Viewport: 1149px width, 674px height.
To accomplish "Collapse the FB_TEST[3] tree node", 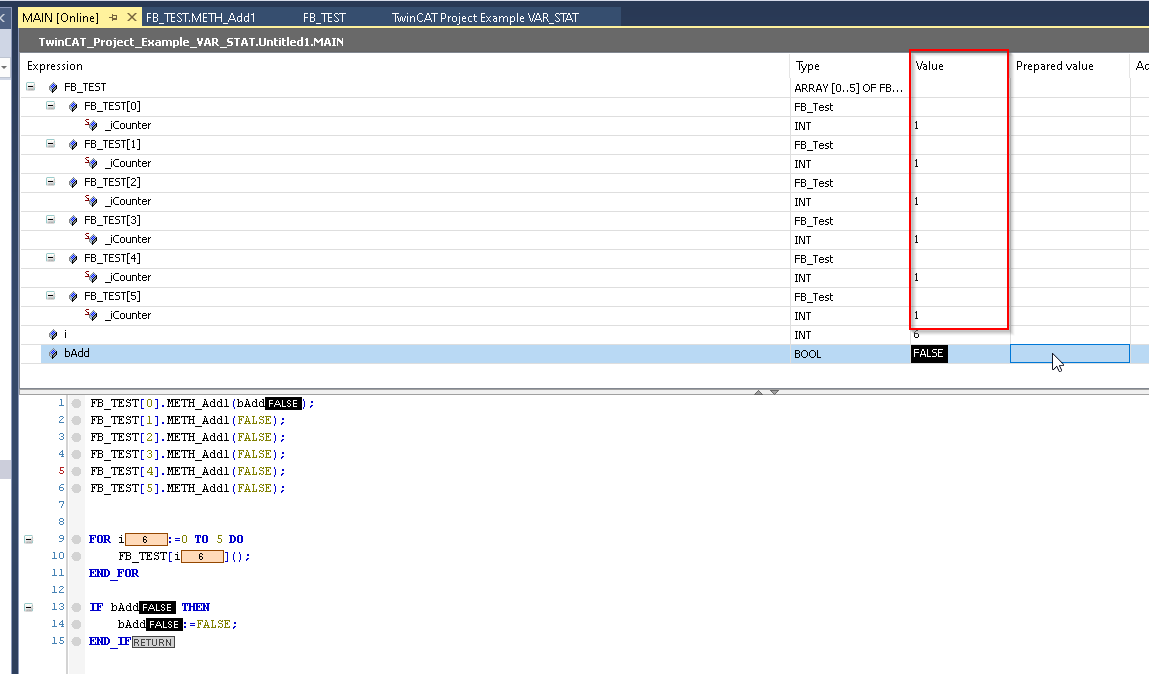I will (x=51, y=220).
